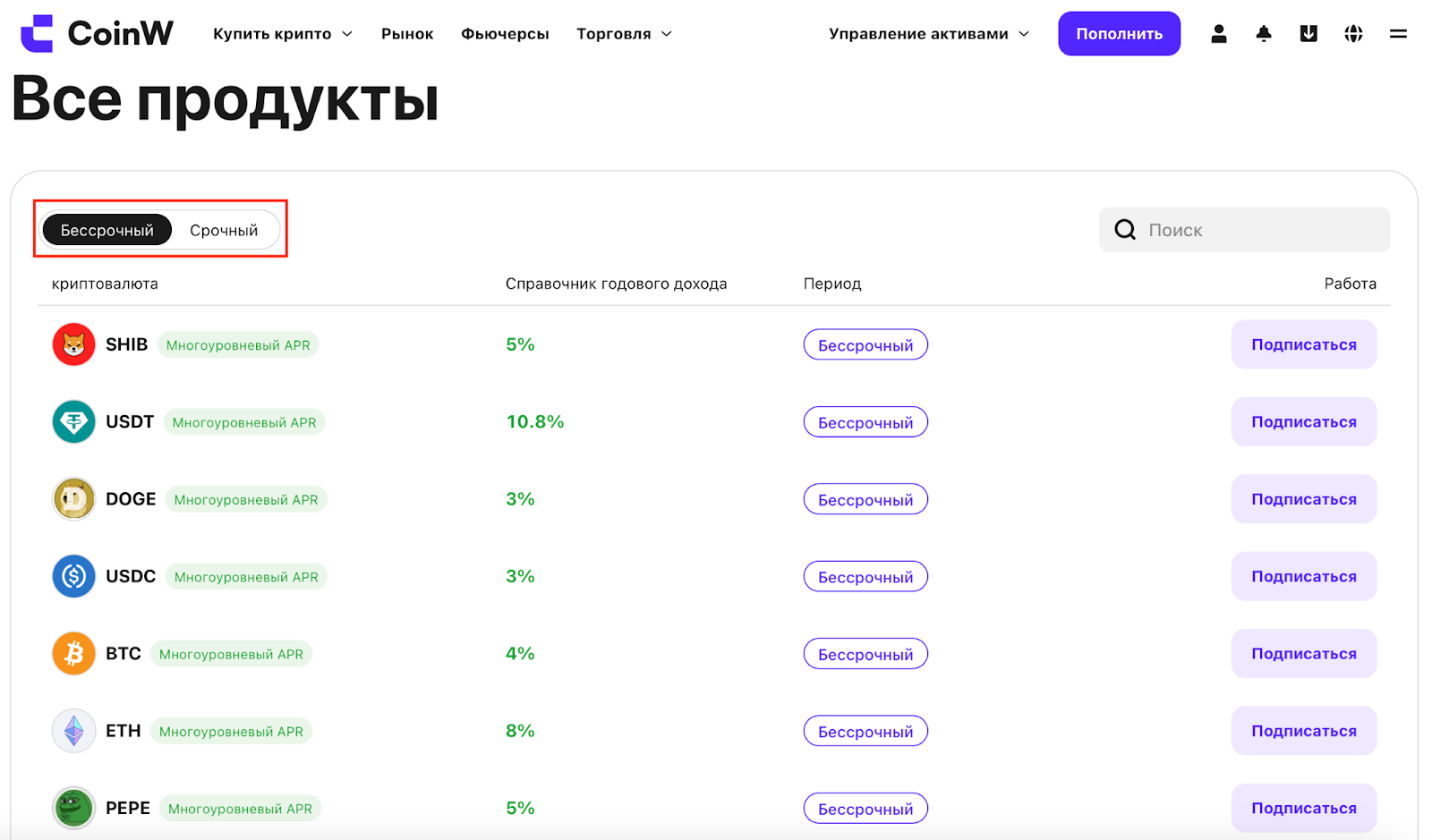Click the SHIB ticker name
This screenshot has height=840, width=1432.
pos(126,344)
